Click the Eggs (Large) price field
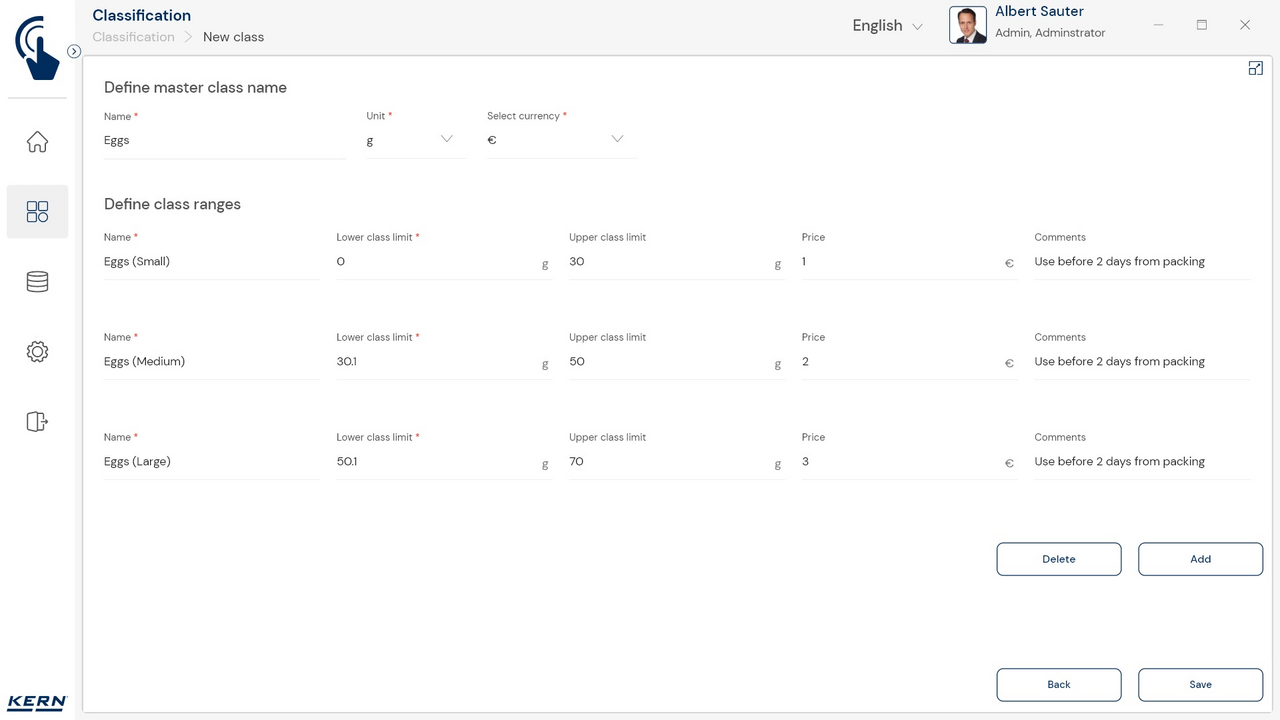Viewport: 1280px width, 720px height. pyautogui.click(x=900, y=462)
